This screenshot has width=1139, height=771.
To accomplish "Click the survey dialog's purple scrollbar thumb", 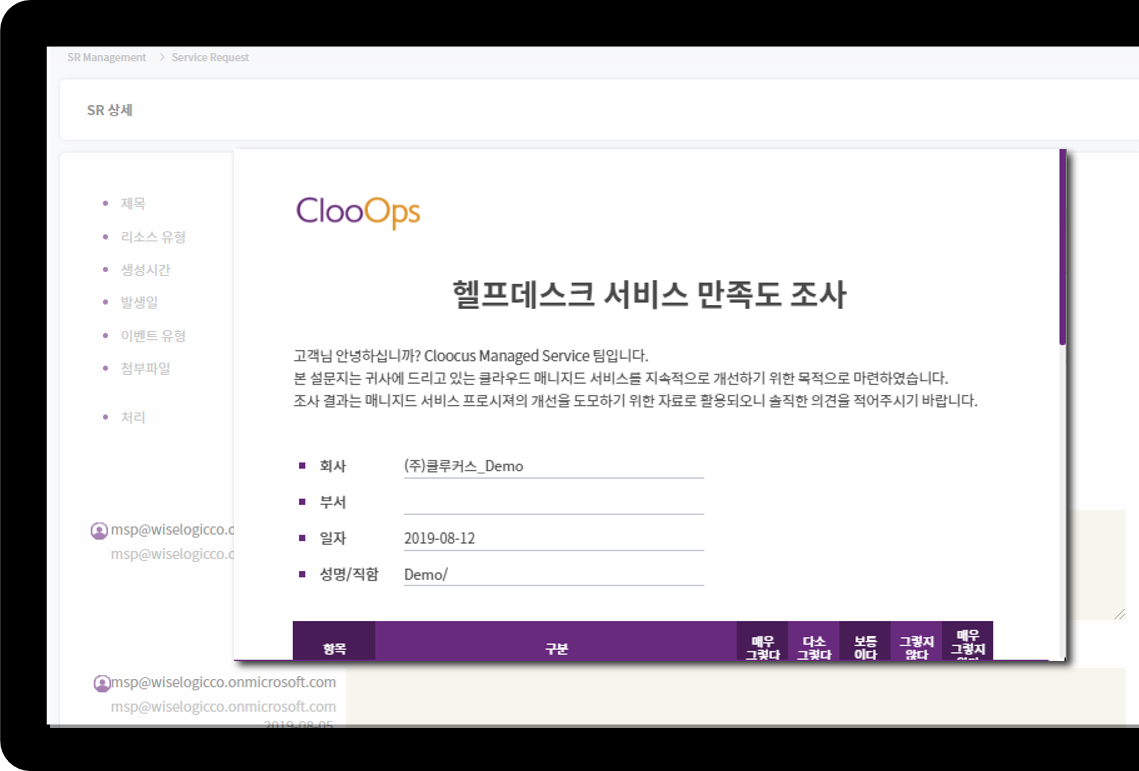I will coord(1063,247).
